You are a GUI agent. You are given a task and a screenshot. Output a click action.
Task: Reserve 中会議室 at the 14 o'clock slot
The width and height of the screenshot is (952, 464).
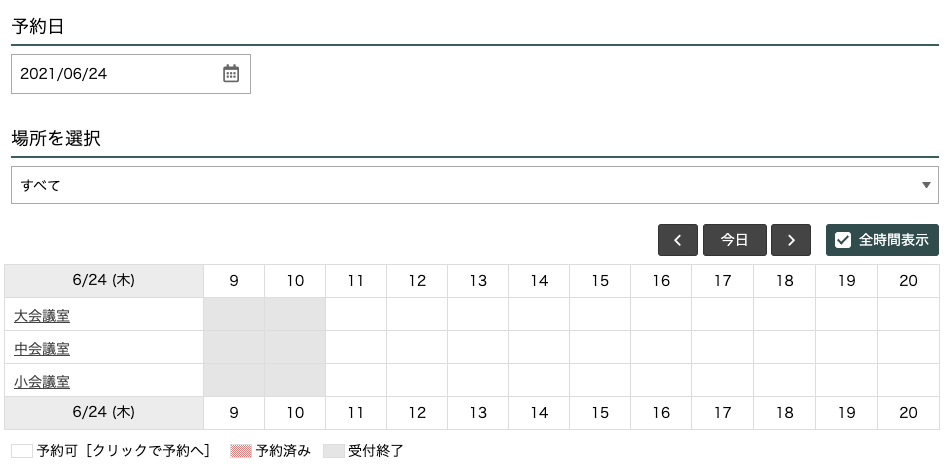click(539, 348)
